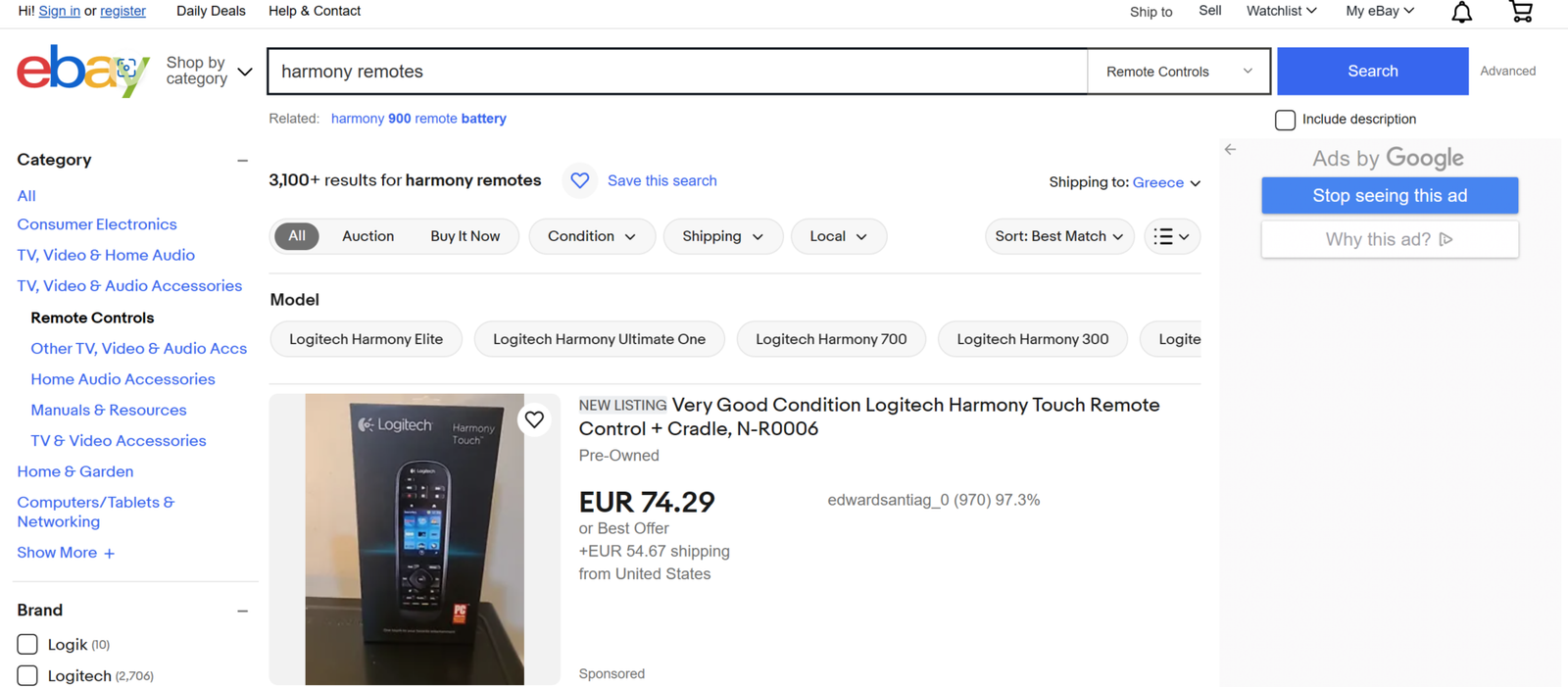
Task: Open the Remote Controls category dropdown
Action: (x=1179, y=72)
